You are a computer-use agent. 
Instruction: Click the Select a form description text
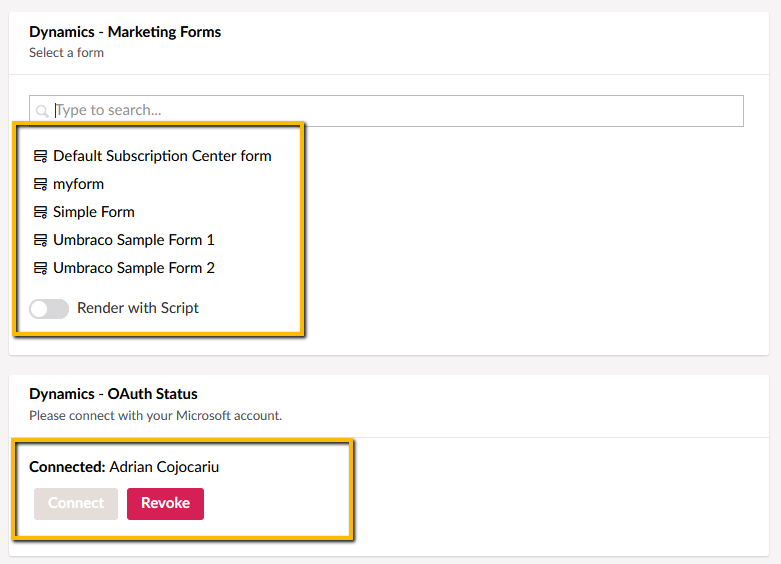click(x=66, y=52)
